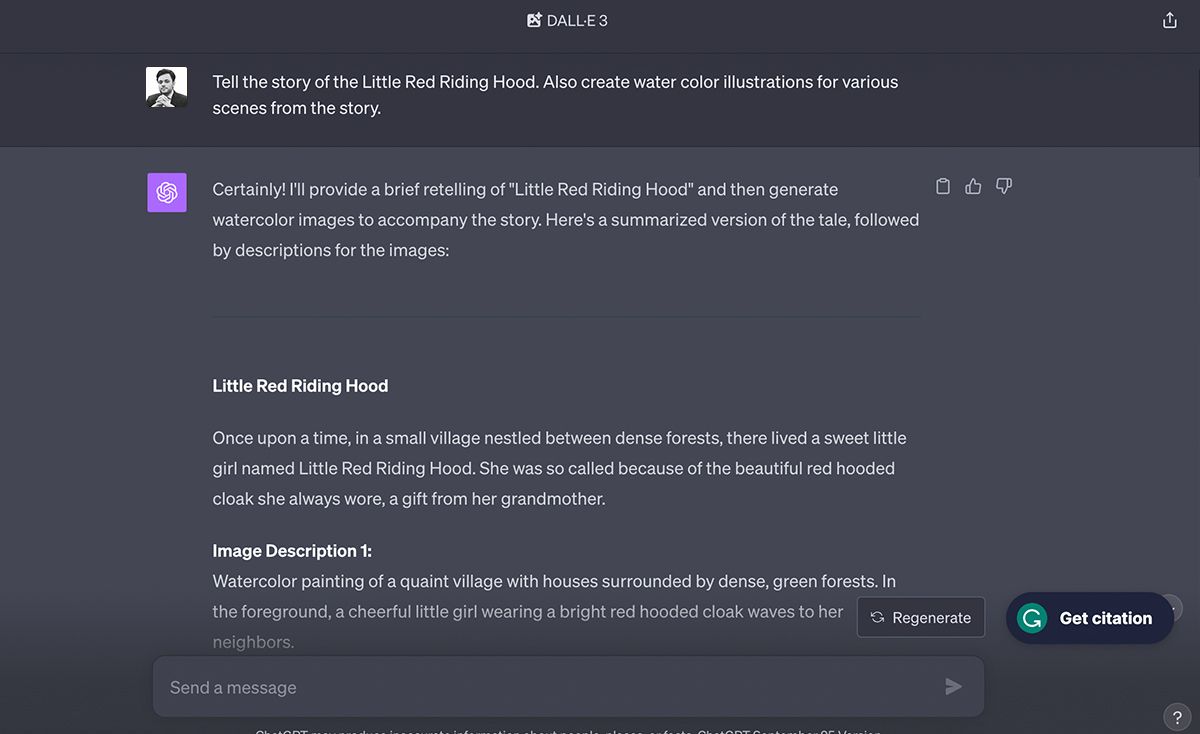The height and width of the screenshot is (734, 1200).
Task: Click the ChatGPT assistant avatar icon
Action: click(166, 192)
